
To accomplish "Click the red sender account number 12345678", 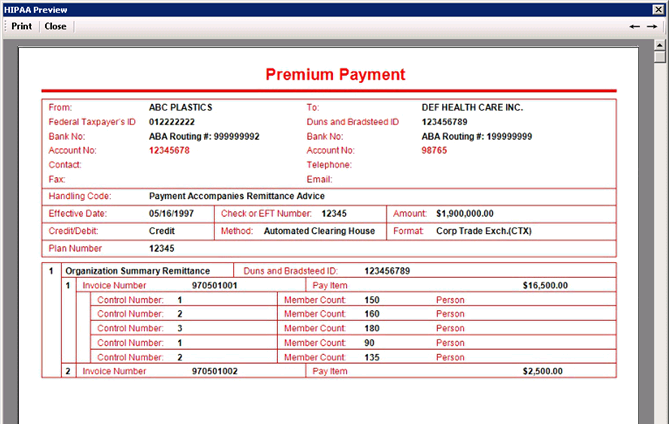I will [x=169, y=150].
